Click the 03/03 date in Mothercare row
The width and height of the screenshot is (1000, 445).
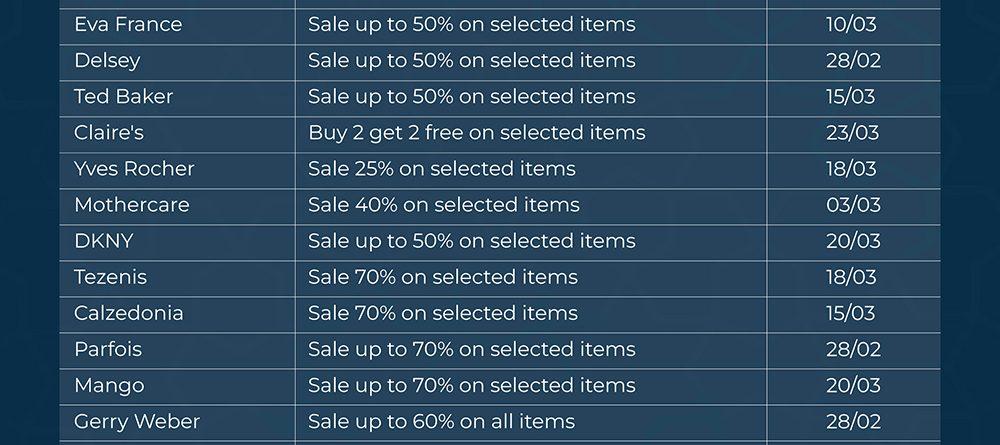(852, 204)
